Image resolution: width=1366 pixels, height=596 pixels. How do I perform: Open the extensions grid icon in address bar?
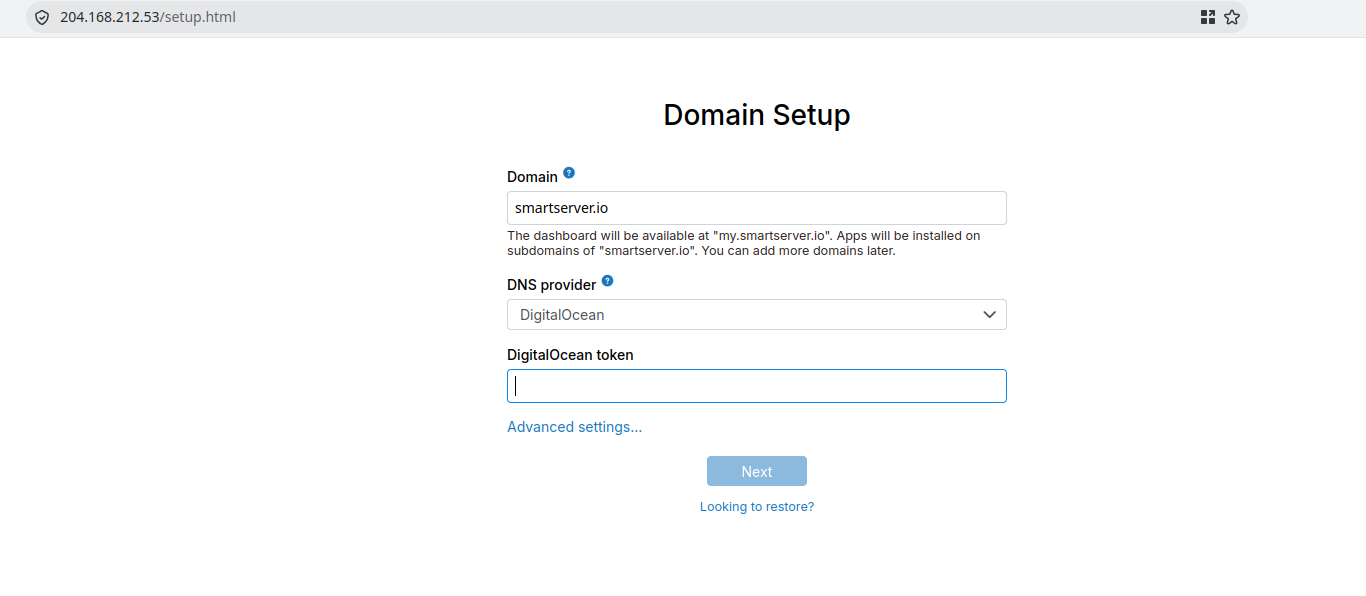[x=1208, y=17]
